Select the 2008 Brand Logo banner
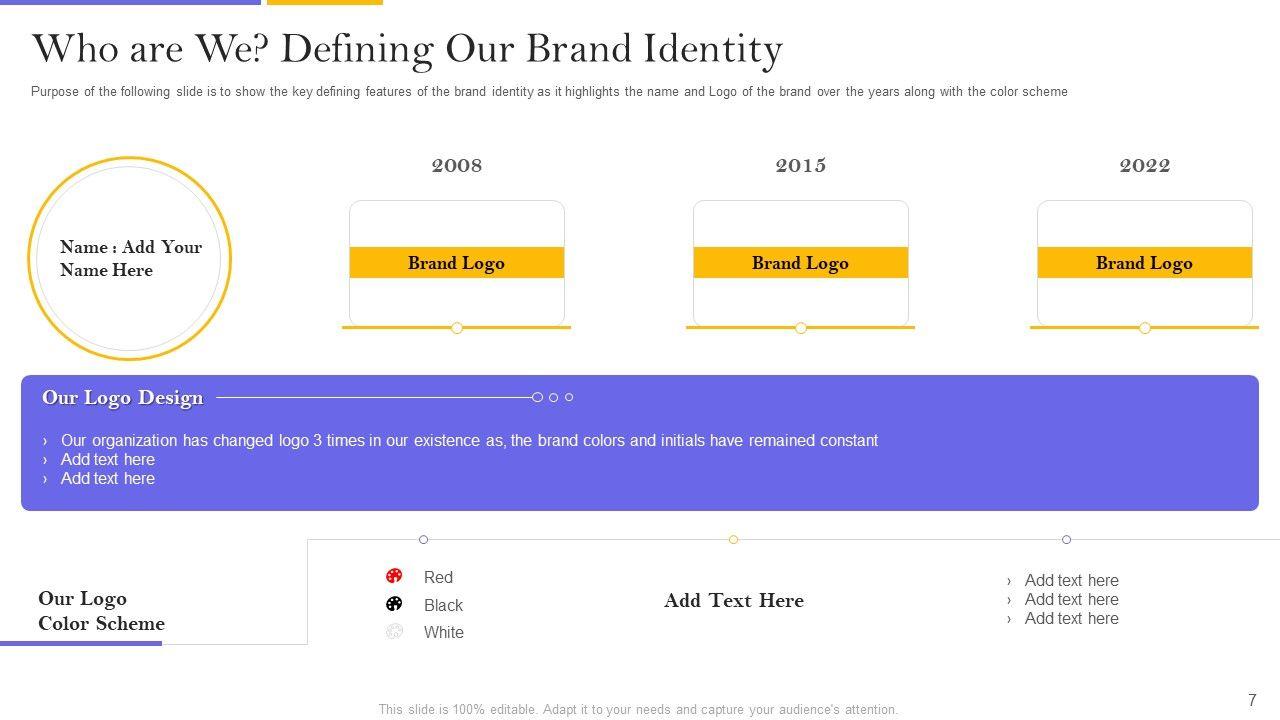1280x720 pixels. pos(456,263)
